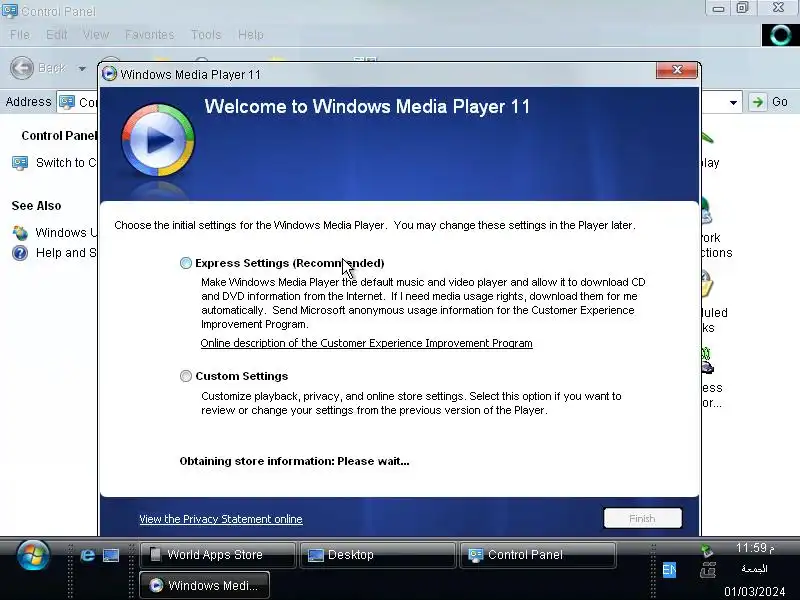The width and height of the screenshot is (800, 600).
Task: Click the Switch to view icon in sidebar
Action: [20, 163]
